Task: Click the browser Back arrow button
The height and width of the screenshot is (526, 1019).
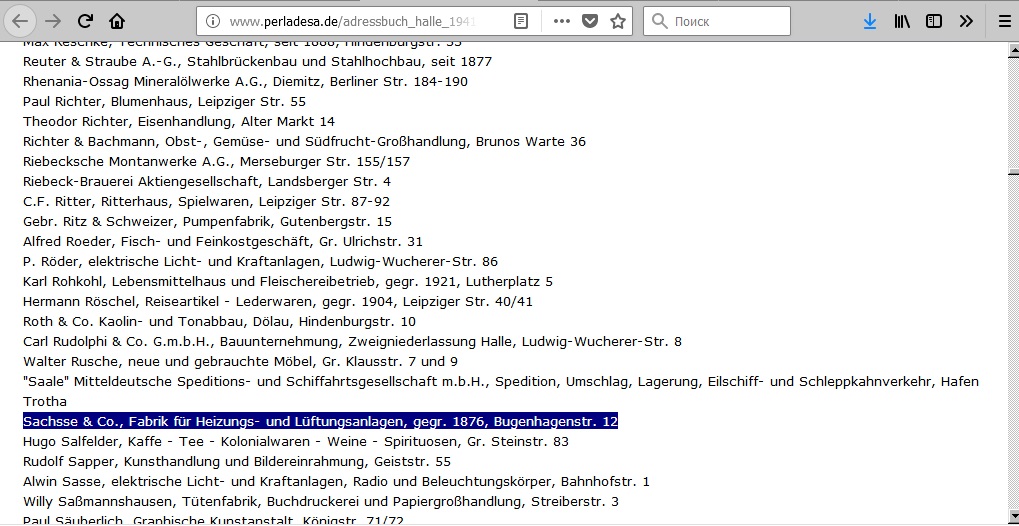Action: click(x=20, y=21)
